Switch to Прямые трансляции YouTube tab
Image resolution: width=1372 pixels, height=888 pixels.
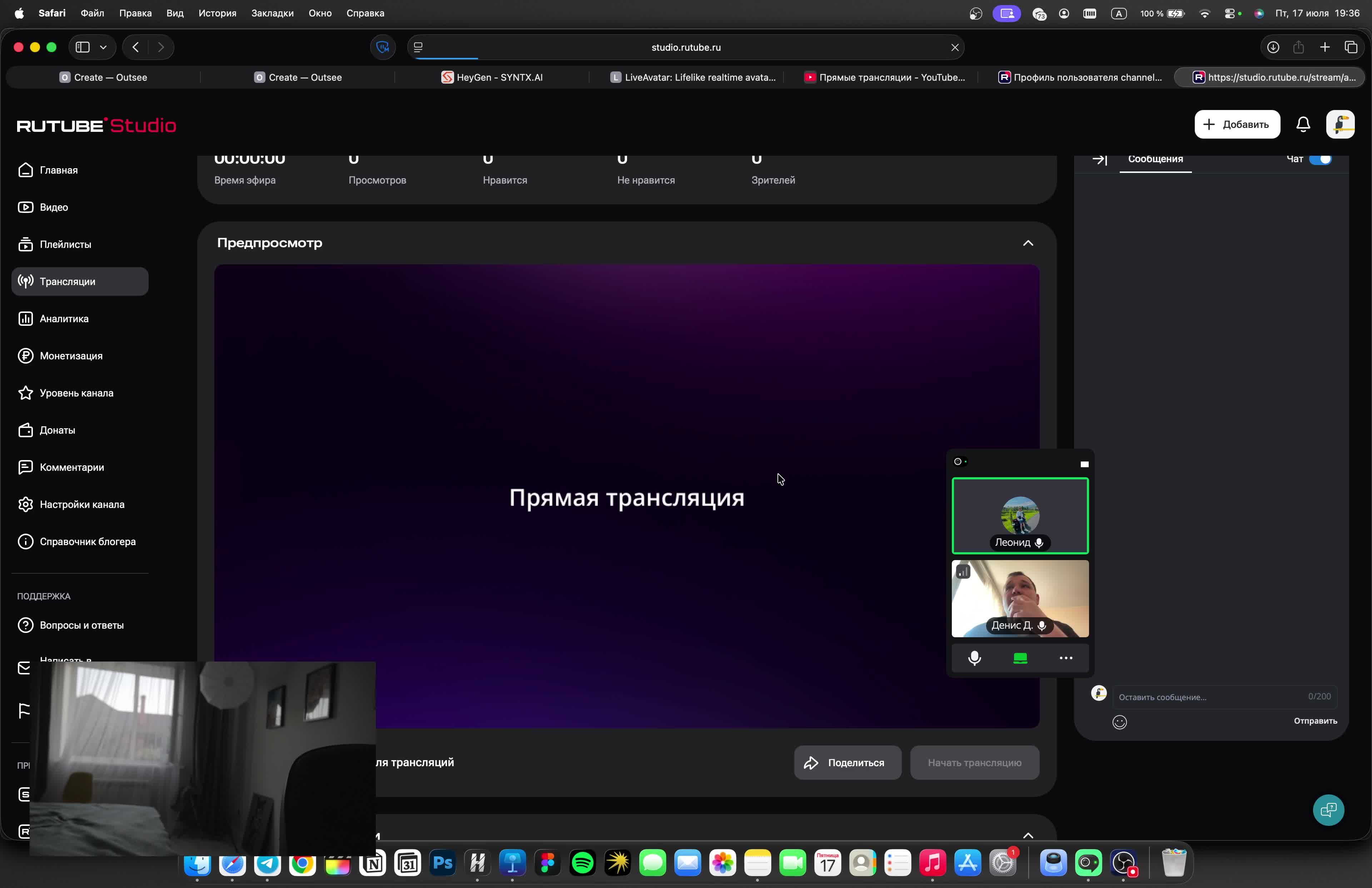[884, 77]
